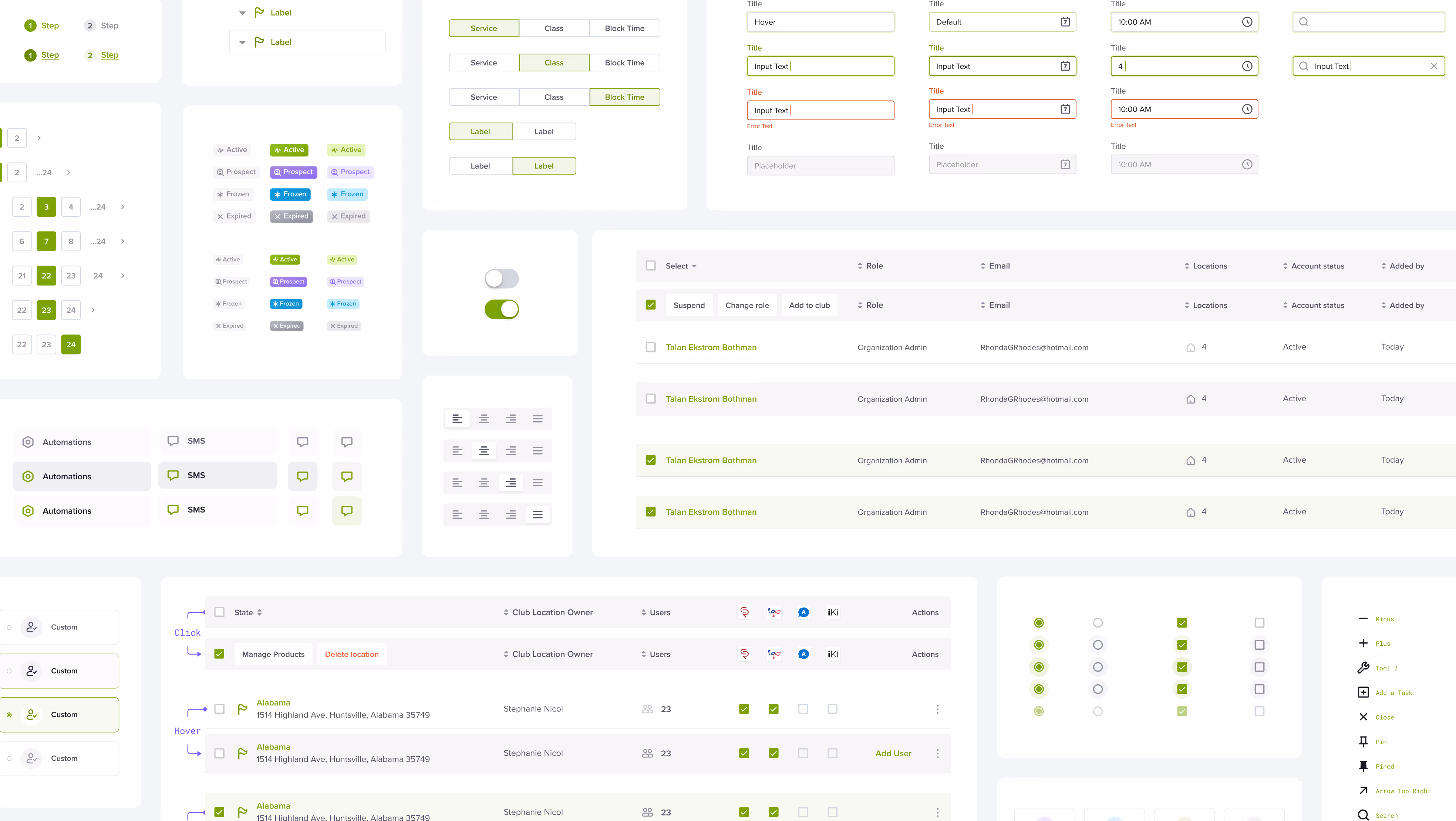The width and height of the screenshot is (1456, 821).
Task: Click the filled Pined icon
Action: [x=1363, y=766]
